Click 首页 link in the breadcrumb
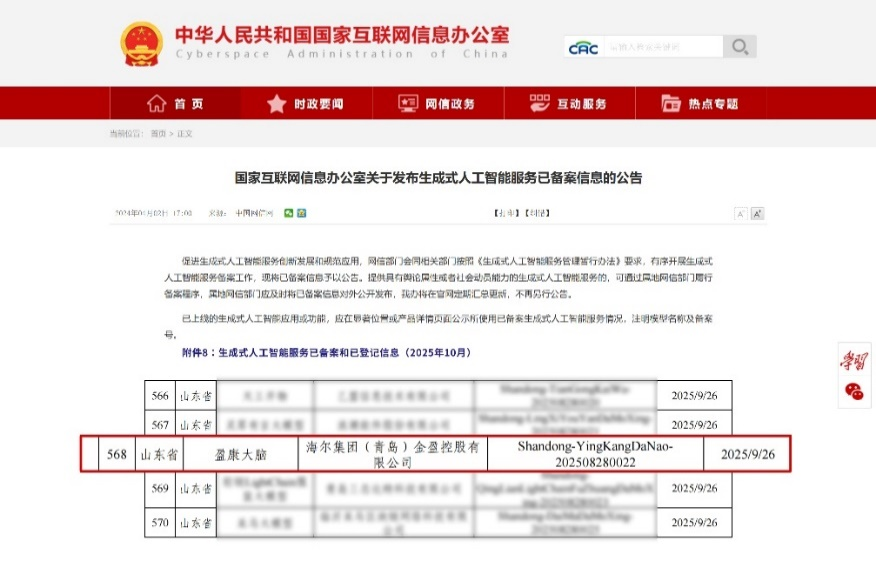The width and height of the screenshot is (876, 574). [158, 133]
